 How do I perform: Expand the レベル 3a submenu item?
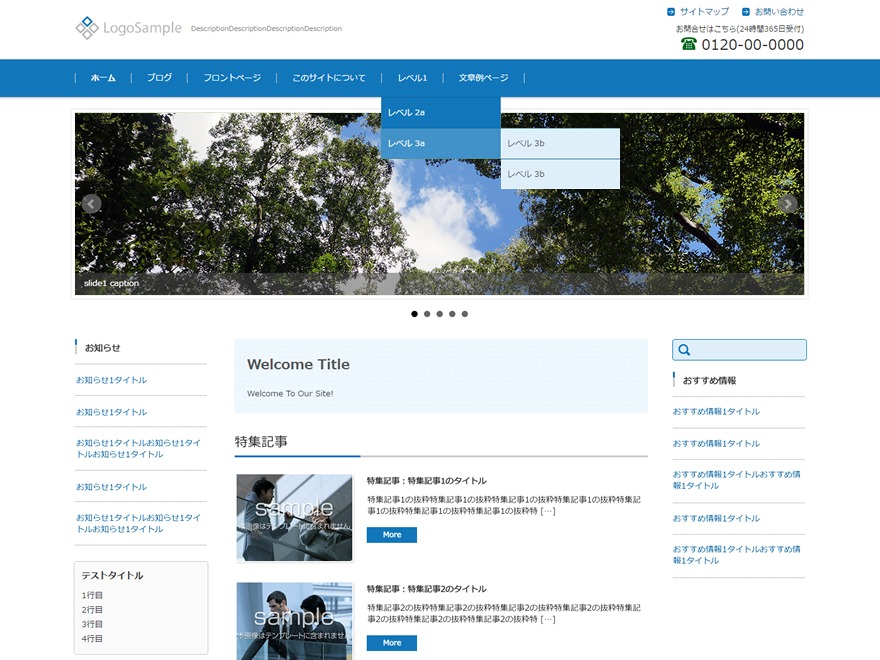coord(441,144)
